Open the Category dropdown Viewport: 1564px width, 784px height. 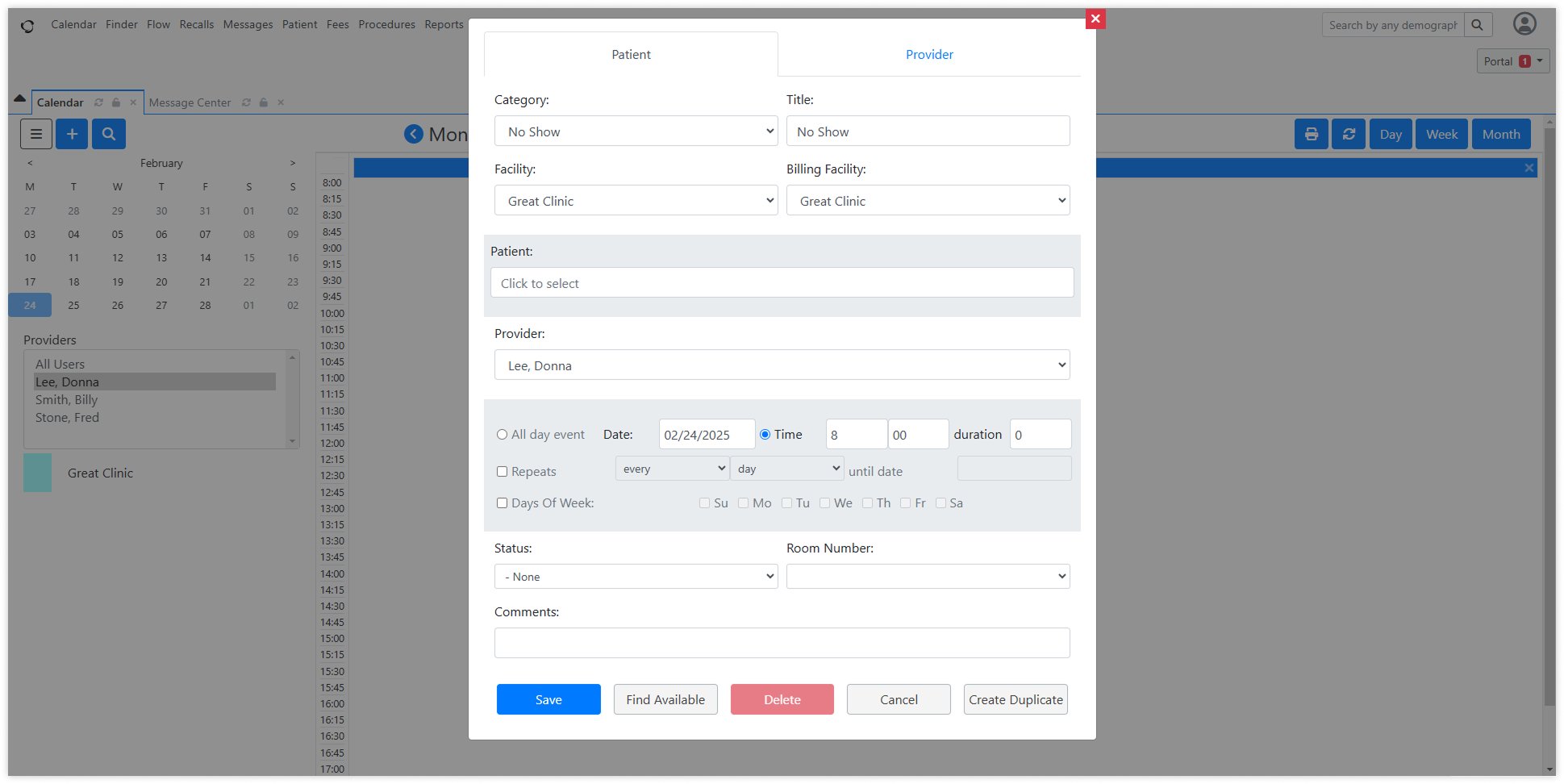tap(636, 131)
